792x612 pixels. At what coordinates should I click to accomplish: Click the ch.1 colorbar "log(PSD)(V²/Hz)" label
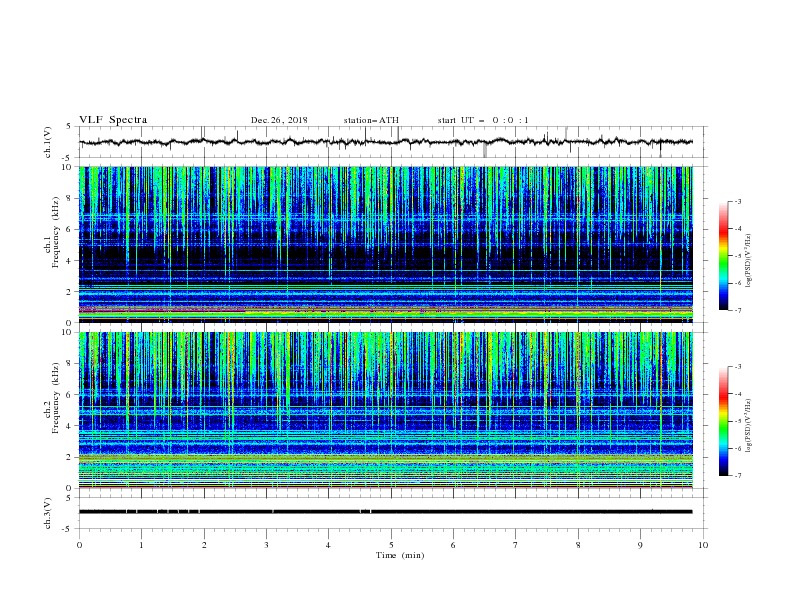pos(749,261)
